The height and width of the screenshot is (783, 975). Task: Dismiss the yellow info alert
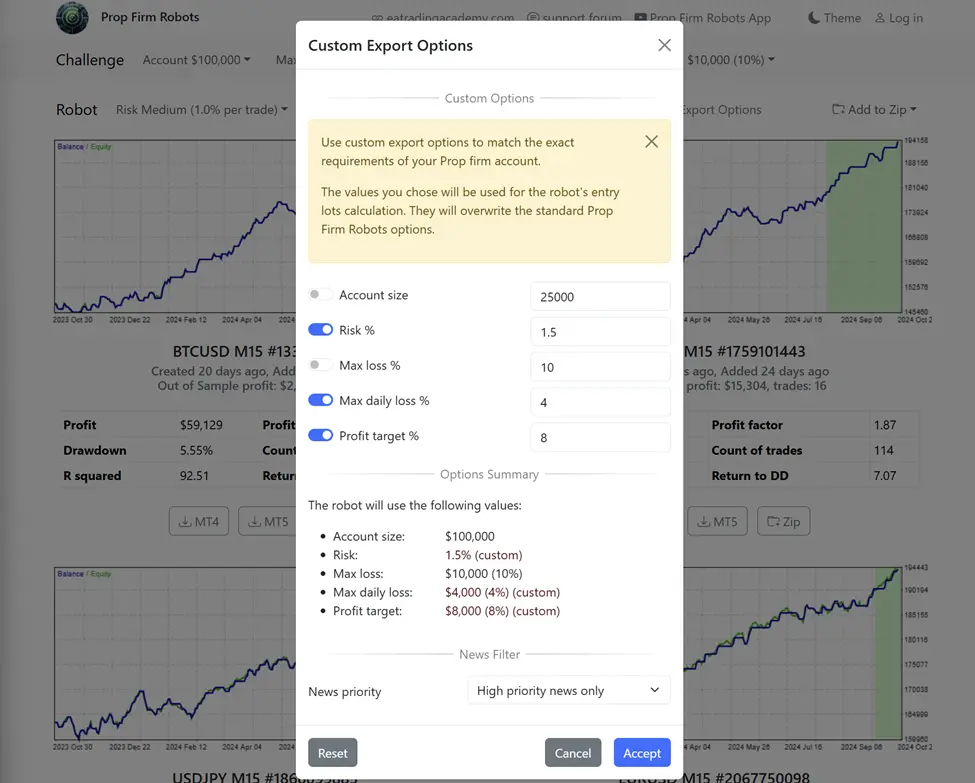(x=651, y=142)
